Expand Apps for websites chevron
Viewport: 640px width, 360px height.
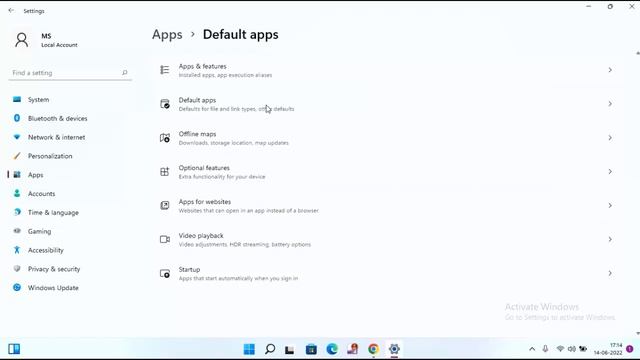(x=610, y=205)
